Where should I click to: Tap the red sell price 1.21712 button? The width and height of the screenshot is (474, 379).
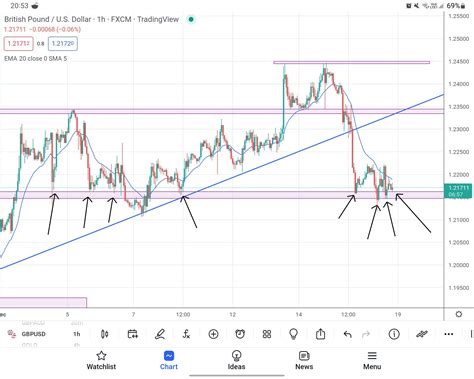[x=19, y=44]
